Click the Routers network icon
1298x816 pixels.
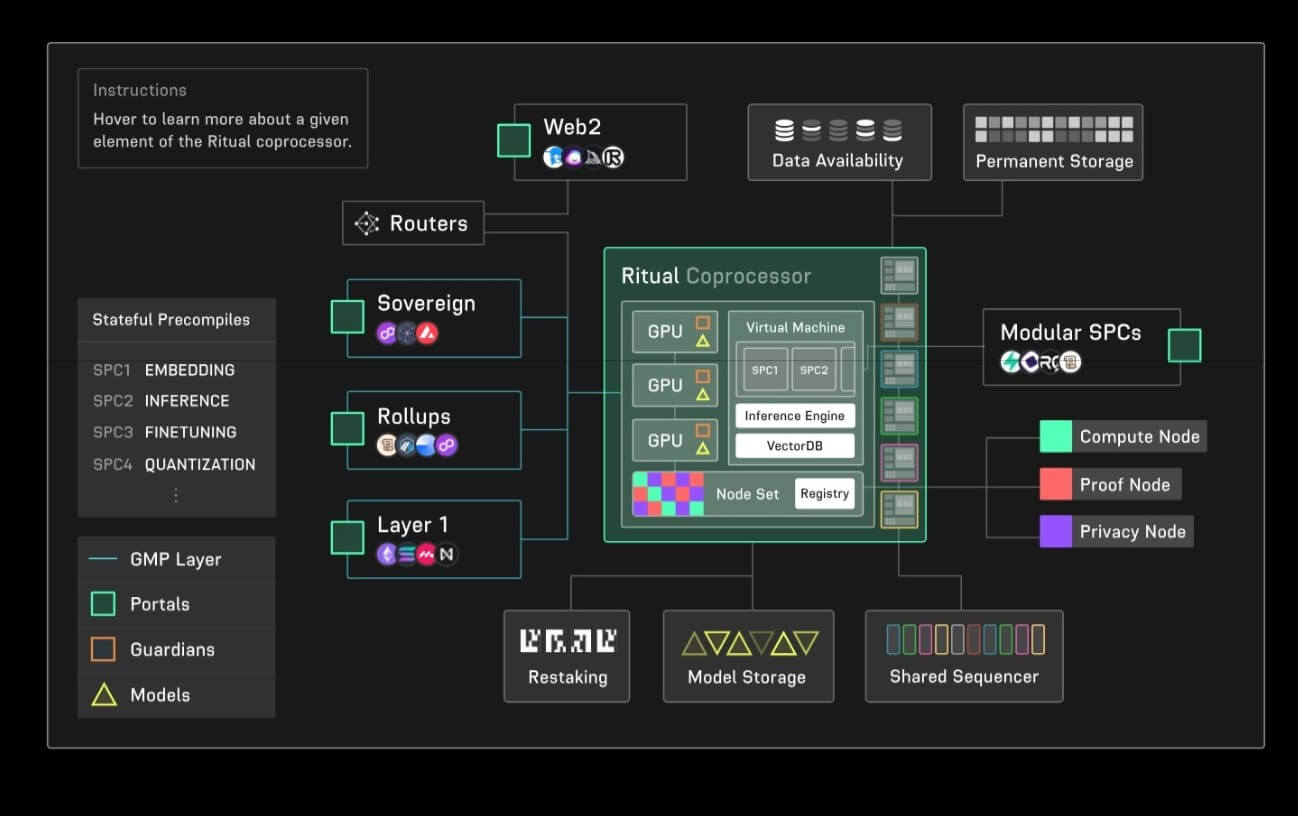367,223
